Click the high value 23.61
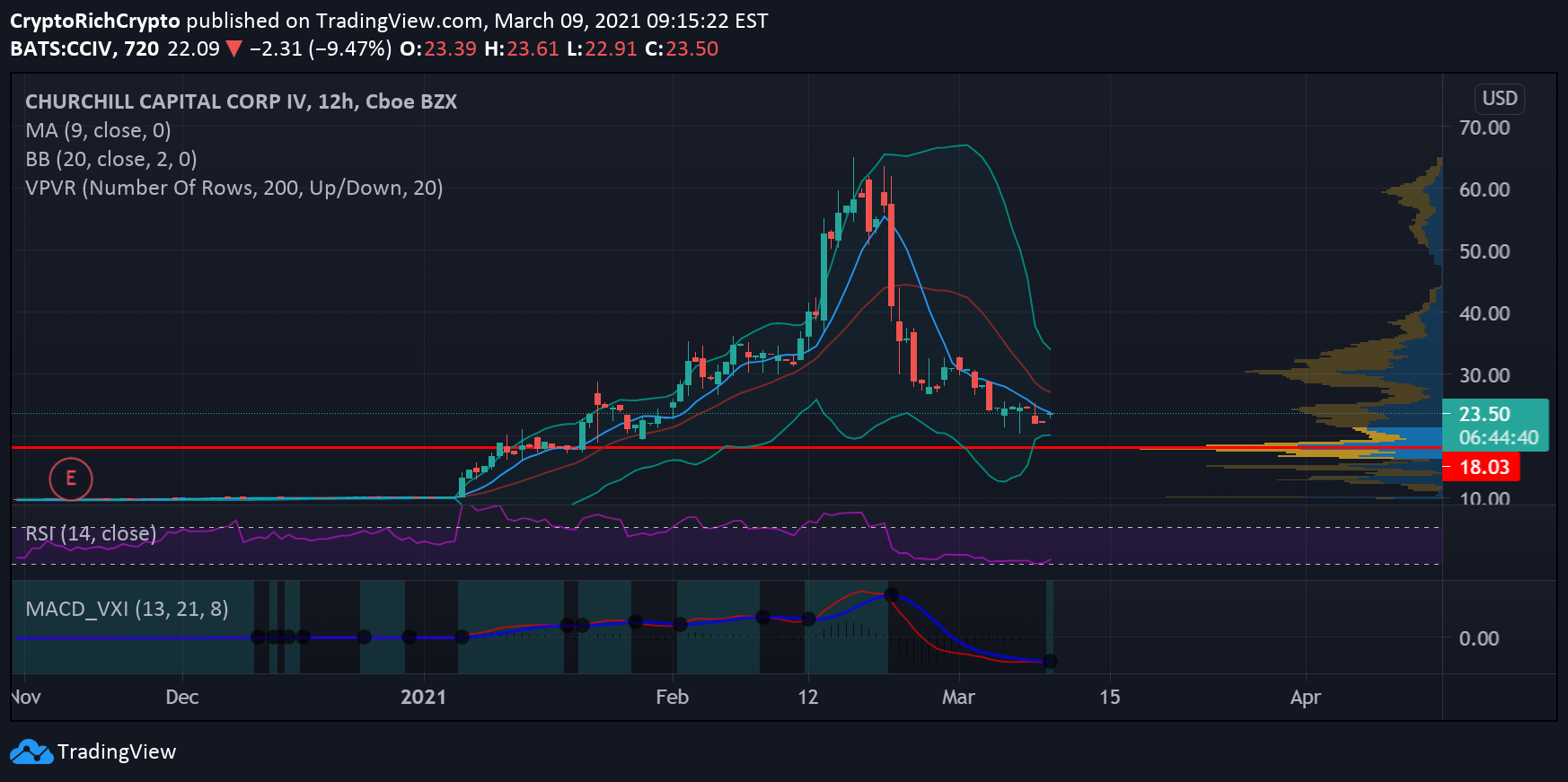1568x782 pixels. [x=533, y=48]
